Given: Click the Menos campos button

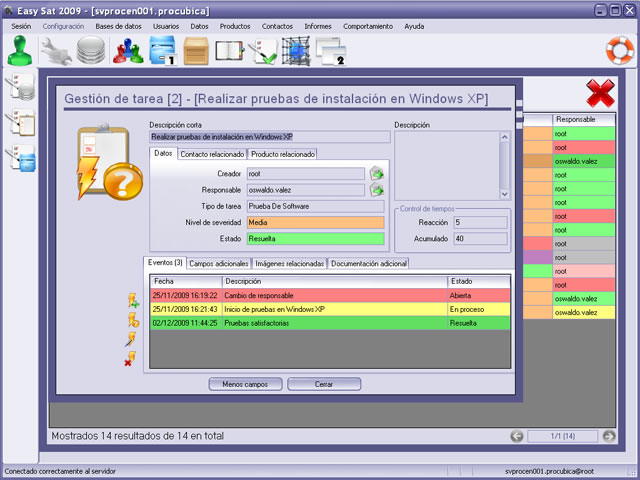Looking at the screenshot, I should tap(245, 384).
